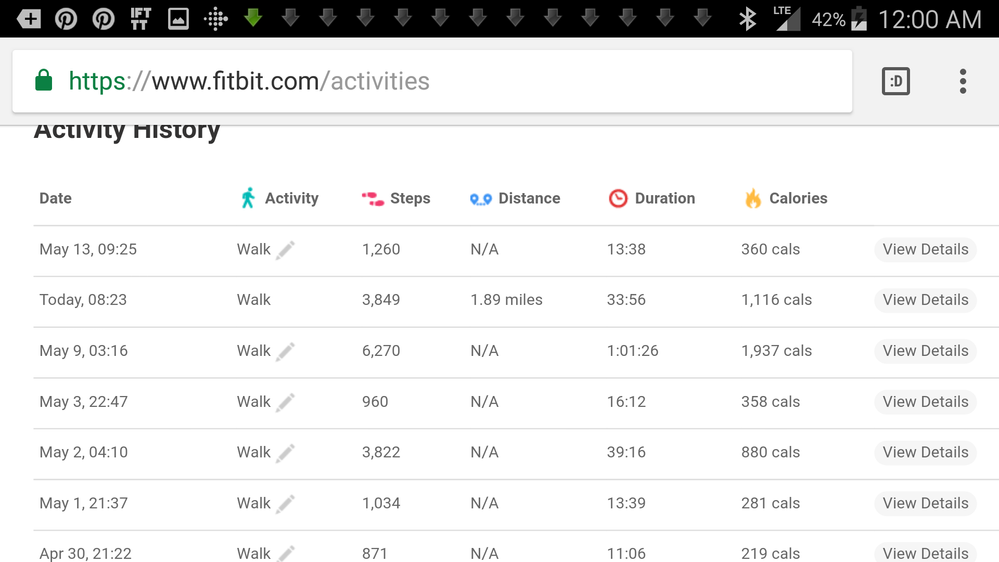
Task: Select the '358 cals' calories cell
Action: [x=770, y=401]
